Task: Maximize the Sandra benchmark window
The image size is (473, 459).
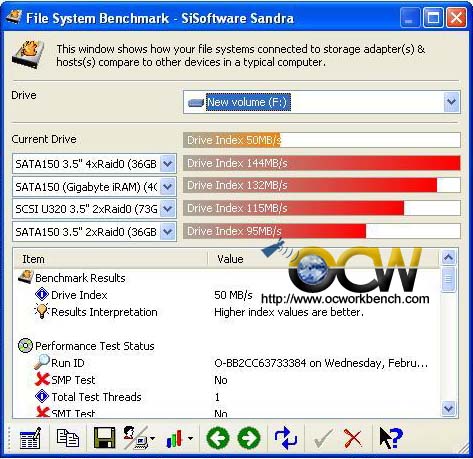Action: 433,17
